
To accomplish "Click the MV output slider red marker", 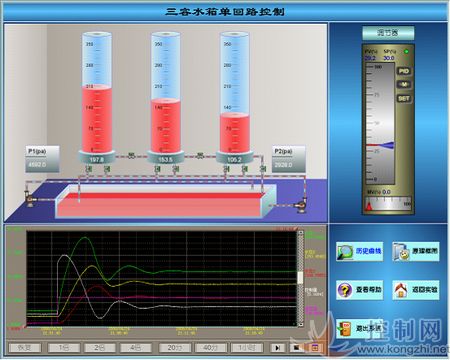I will click(x=369, y=207).
